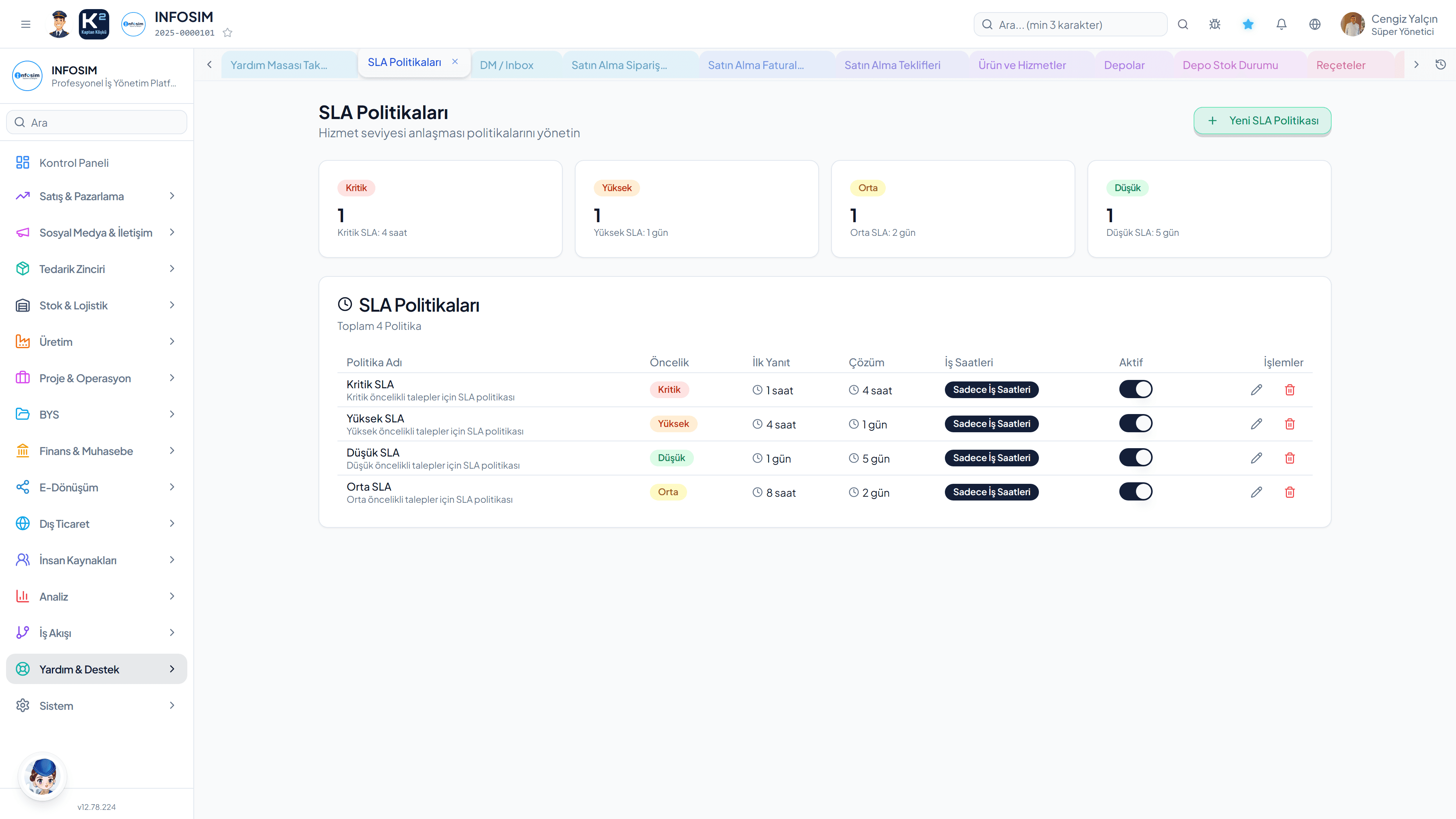The width and height of the screenshot is (1456, 819).
Task: Click the Dış Ticaret globe icon
Action: [23, 523]
